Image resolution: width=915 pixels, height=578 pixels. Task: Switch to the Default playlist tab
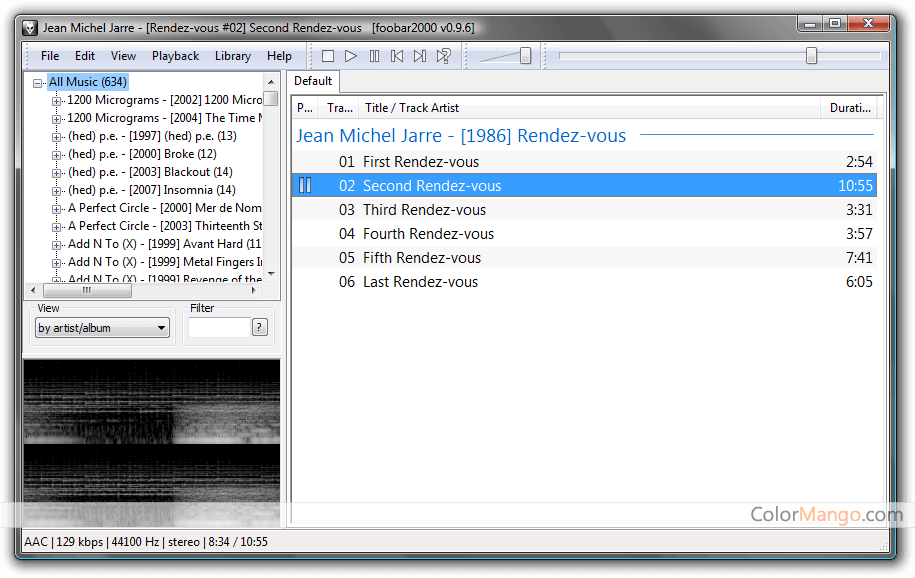311,81
